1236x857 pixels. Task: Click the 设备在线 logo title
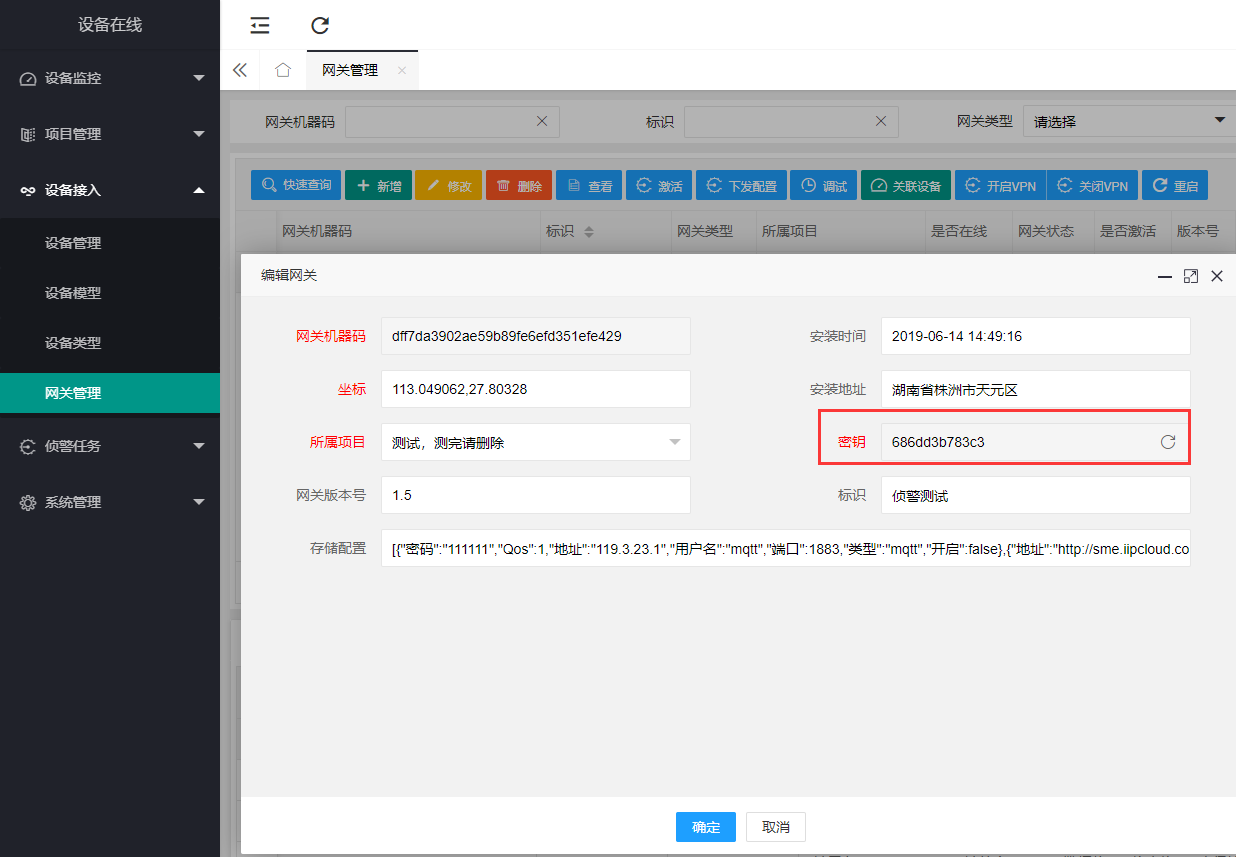point(110,25)
